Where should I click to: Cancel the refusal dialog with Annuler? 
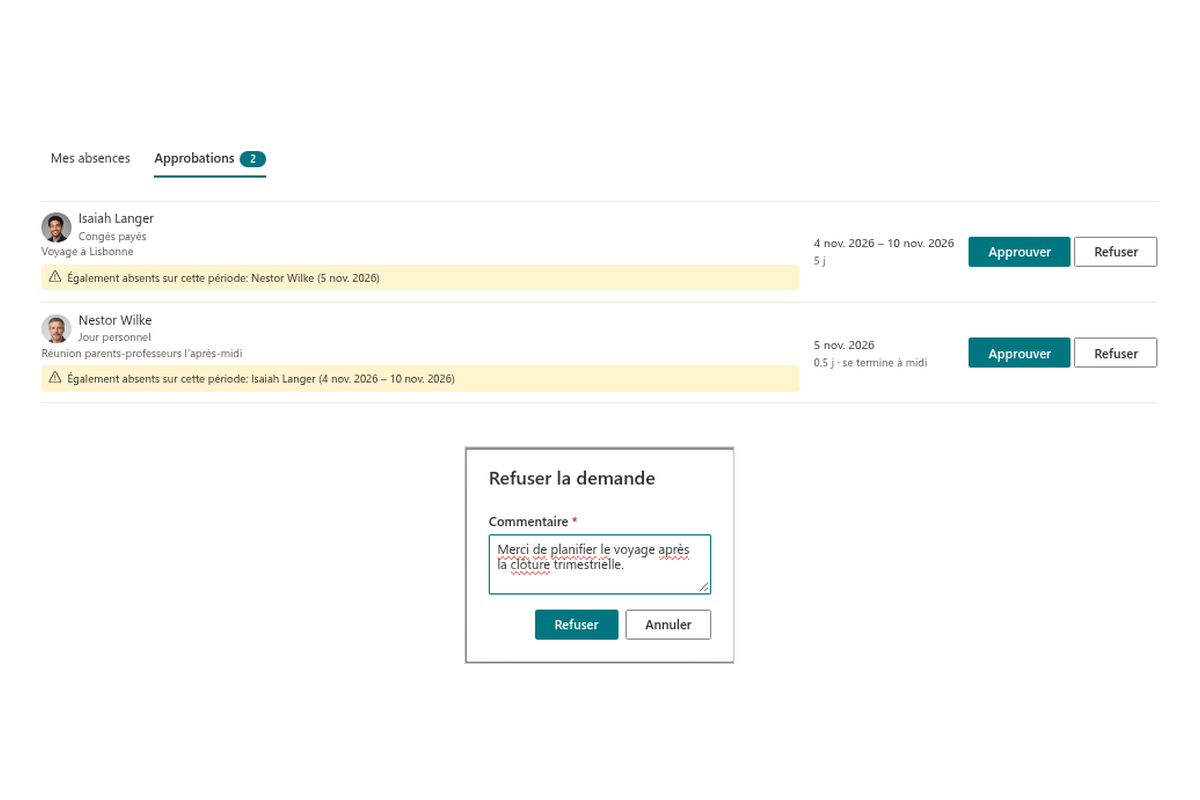click(668, 625)
